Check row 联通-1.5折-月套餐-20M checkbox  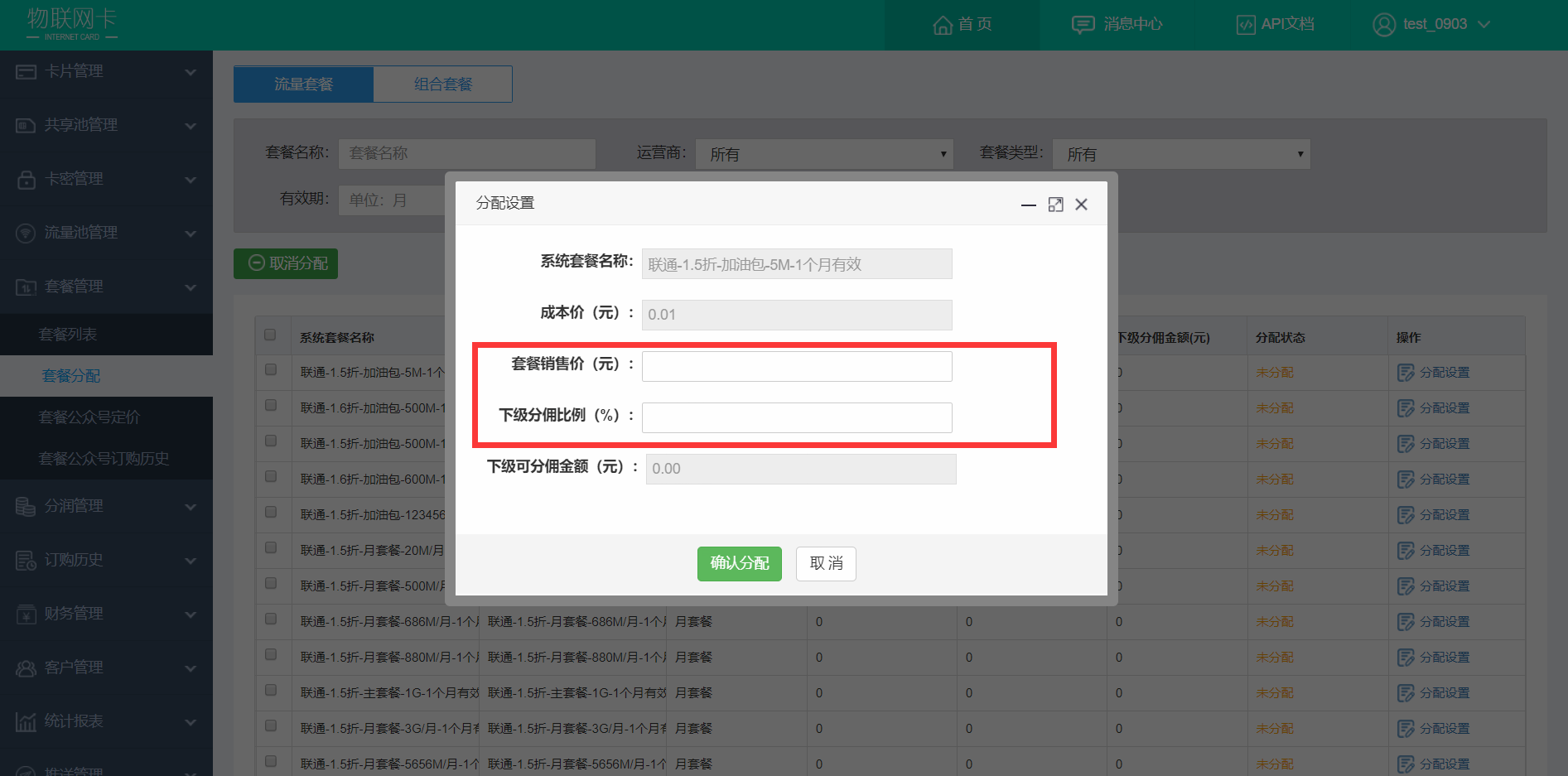point(271,547)
